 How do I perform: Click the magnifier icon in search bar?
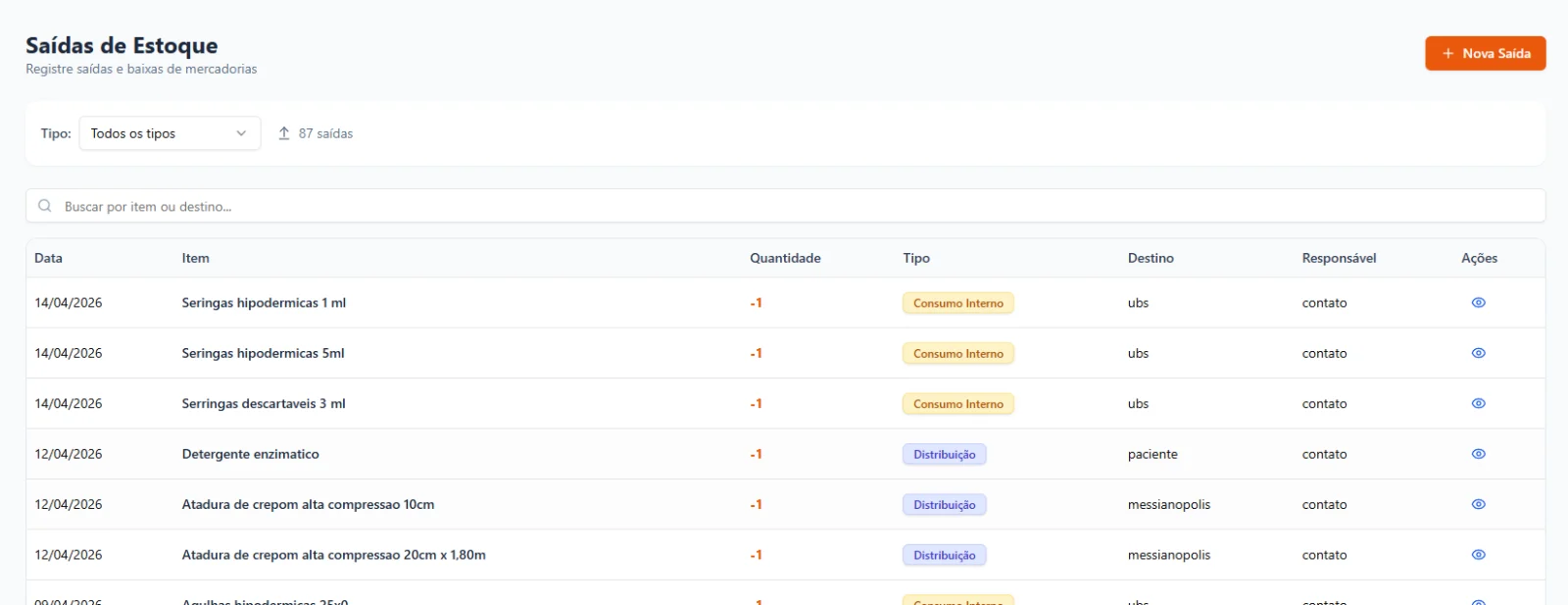click(45, 206)
